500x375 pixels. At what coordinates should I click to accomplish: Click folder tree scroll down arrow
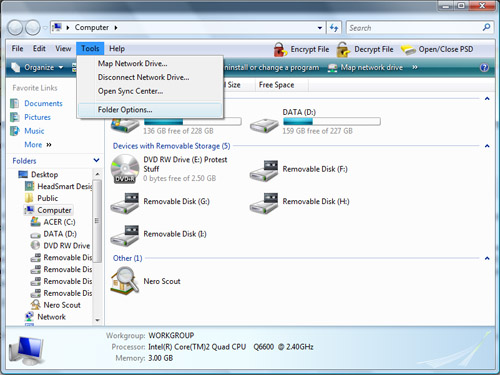tap(97, 320)
